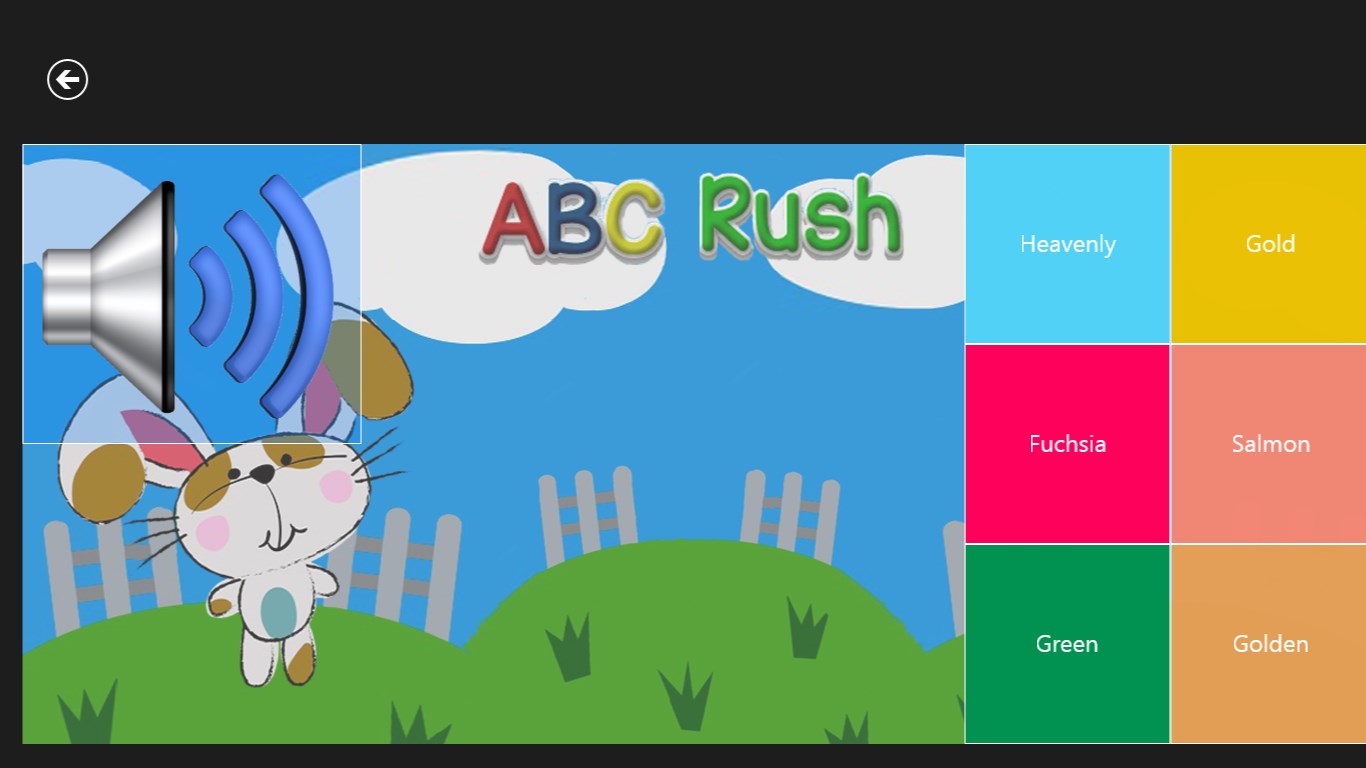Image resolution: width=1366 pixels, height=768 pixels.
Task: Click the blue letter B in the title
Action: click(x=574, y=222)
